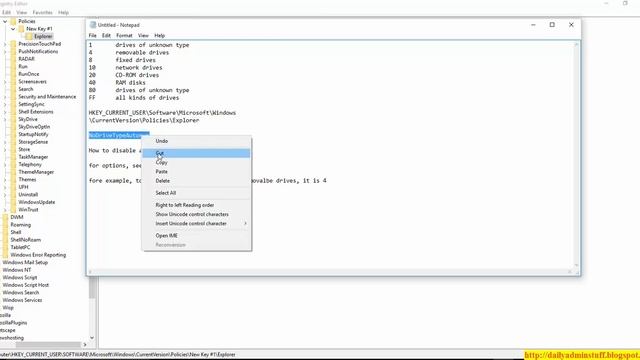The width and height of the screenshot is (640, 360).
Task: Click the Run key folder icon
Action: coord(13,67)
